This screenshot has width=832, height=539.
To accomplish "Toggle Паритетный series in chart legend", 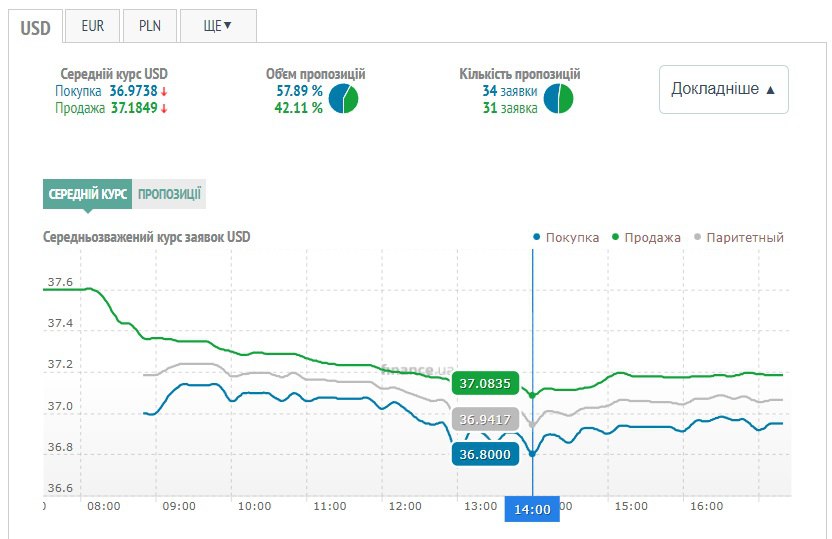I will coord(738,237).
